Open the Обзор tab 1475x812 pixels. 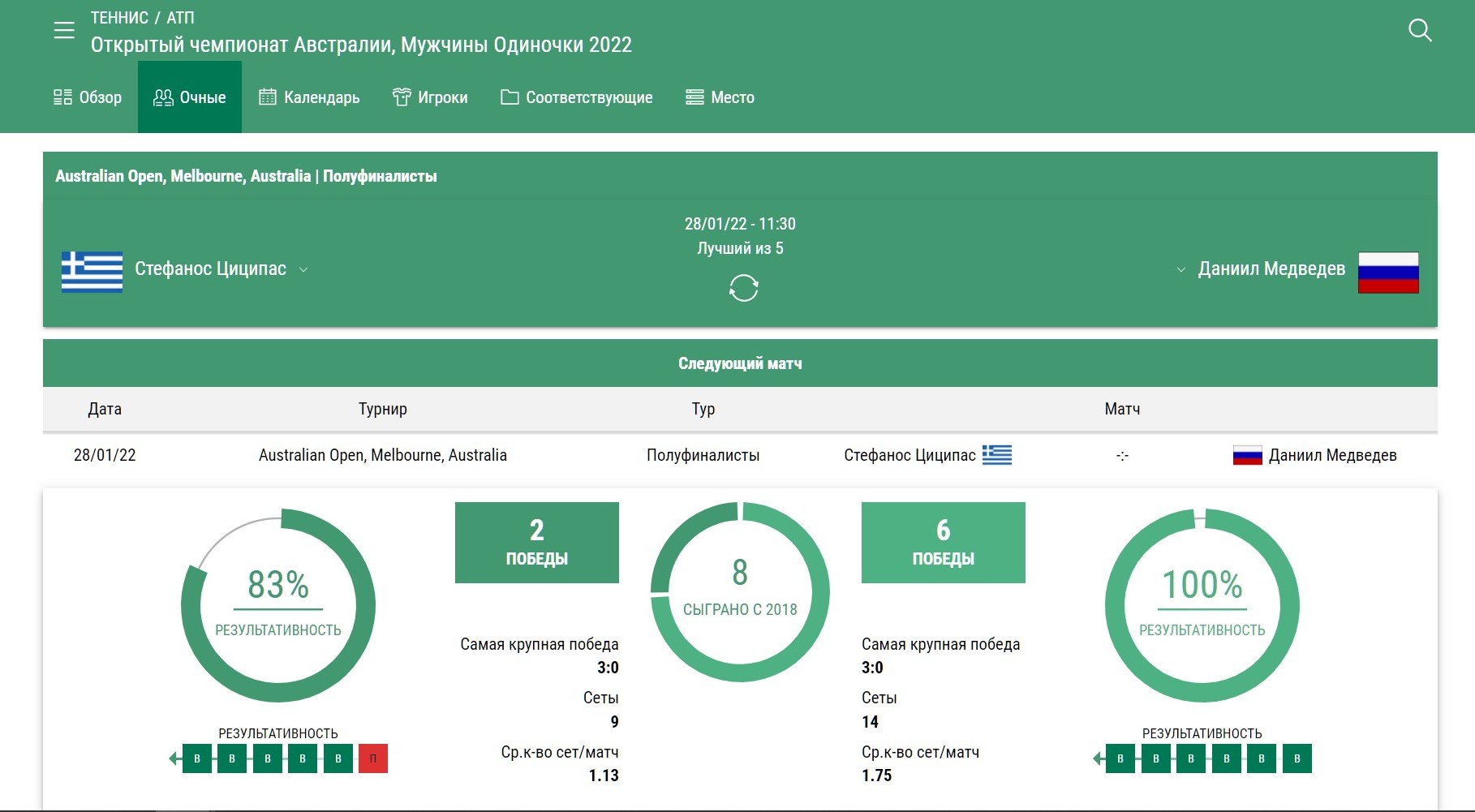tap(88, 97)
